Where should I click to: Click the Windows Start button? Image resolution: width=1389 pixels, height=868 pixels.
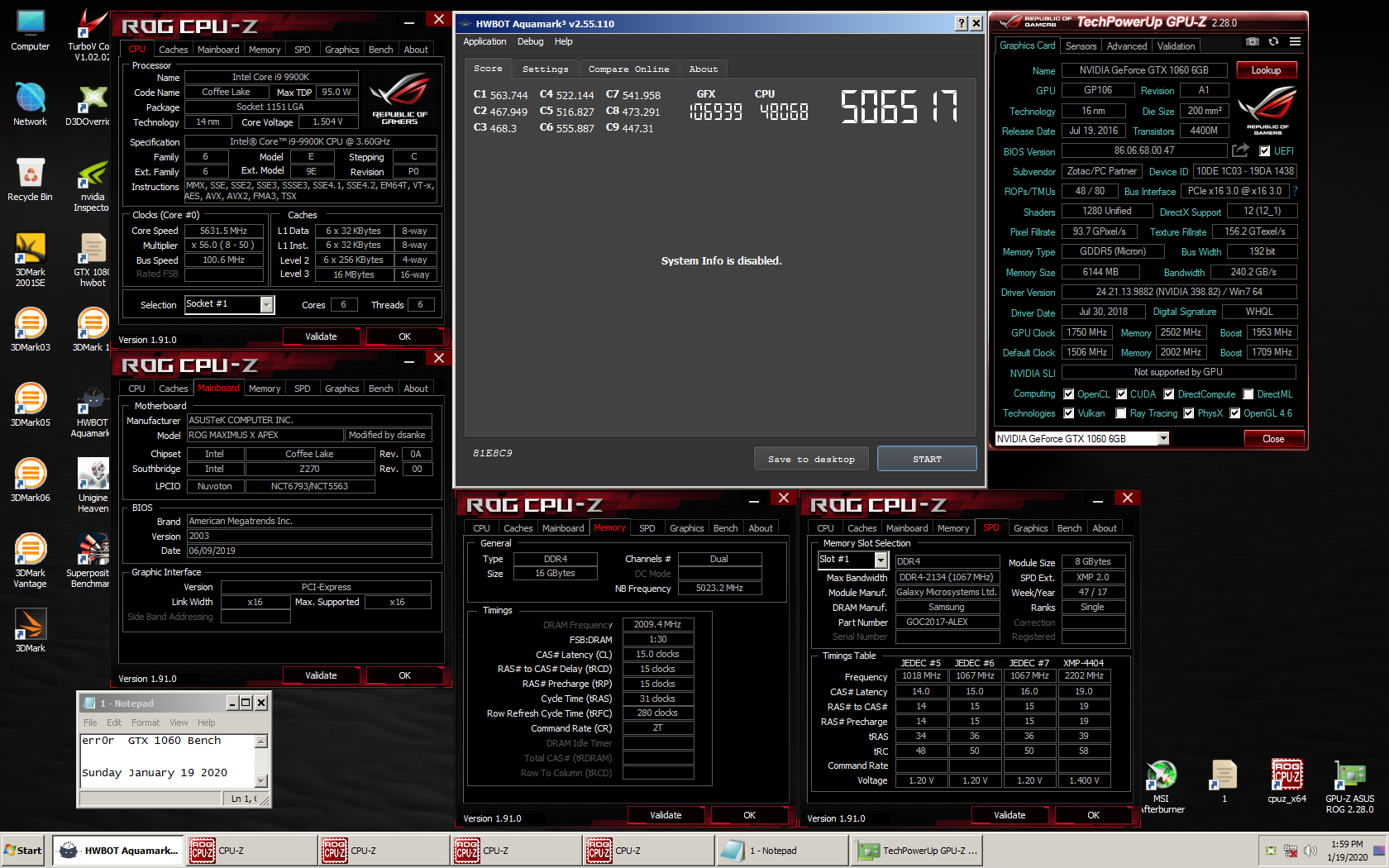(24, 851)
